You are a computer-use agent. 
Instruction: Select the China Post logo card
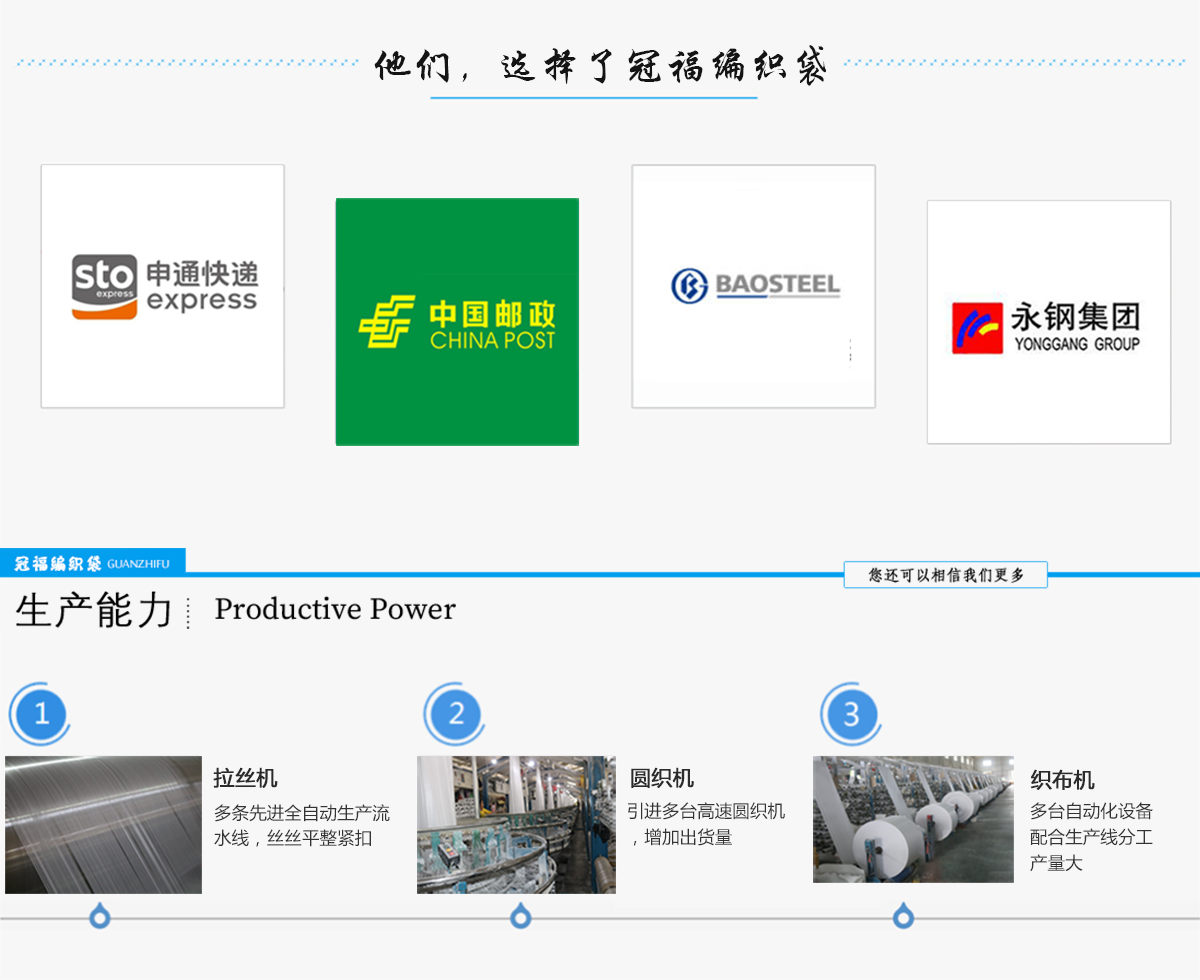pyautogui.click(x=457, y=321)
